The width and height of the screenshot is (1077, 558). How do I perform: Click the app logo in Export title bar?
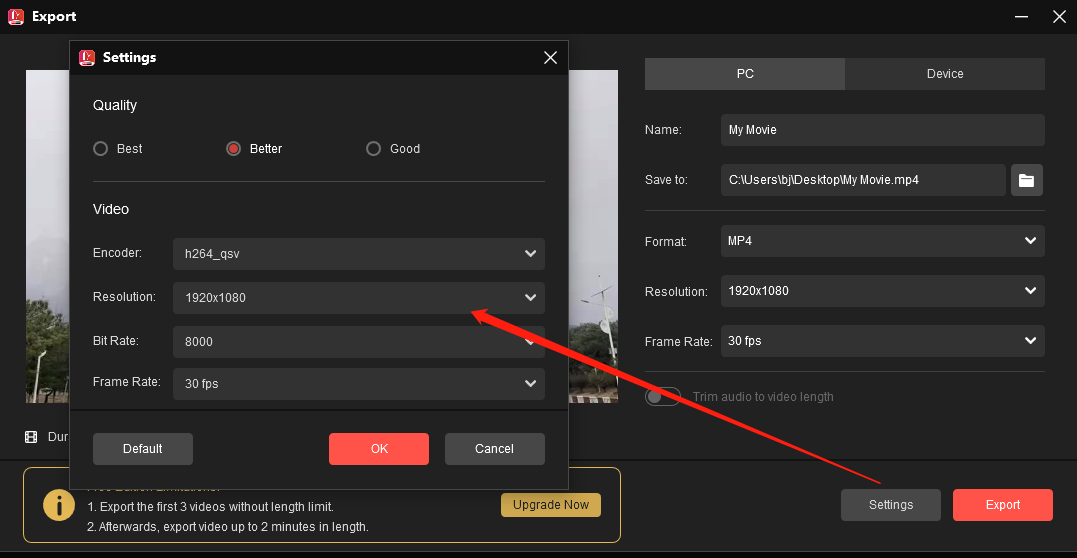pyautogui.click(x=16, y=16)
